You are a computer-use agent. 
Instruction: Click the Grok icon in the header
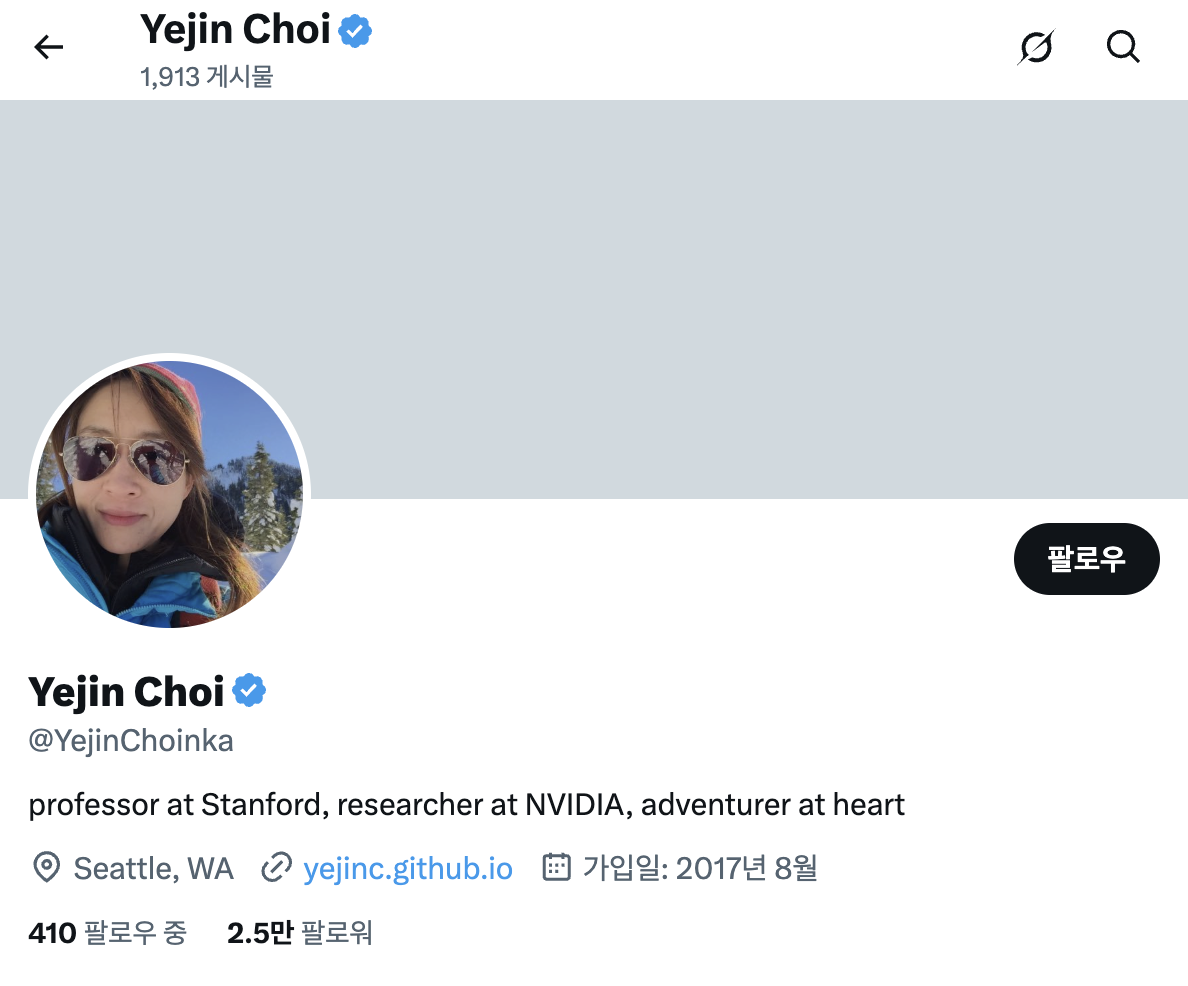tap(1036, 47)
